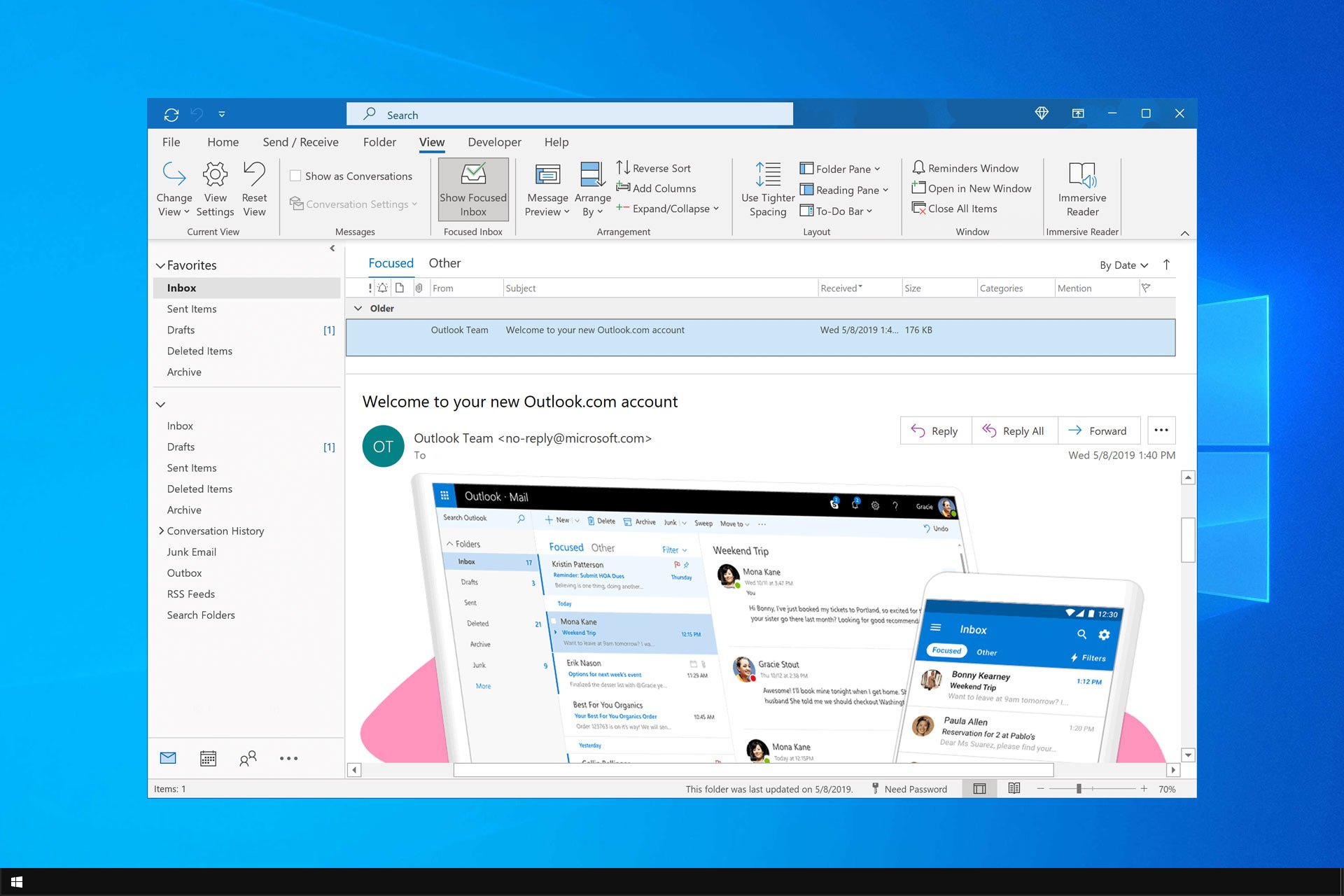
Task: Click the zoom in plus button
Action: click(x=1144, y=789)
